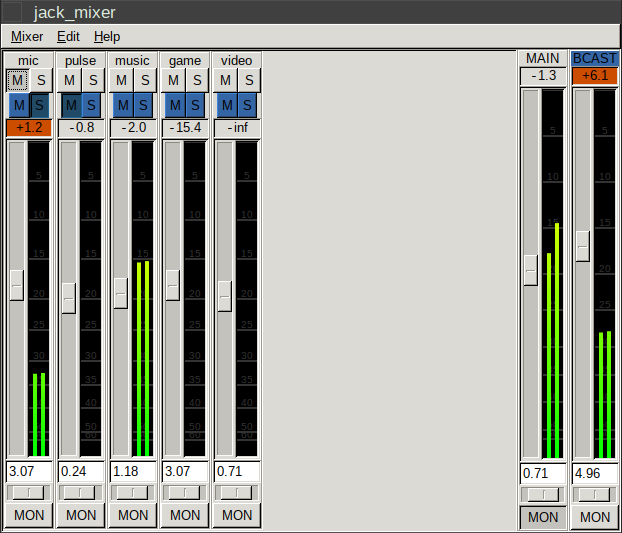This screenshot has width=622, height=533.
Task: Enable MON on BCAST output
Action: pyautogui.click(x=595, y=517)
